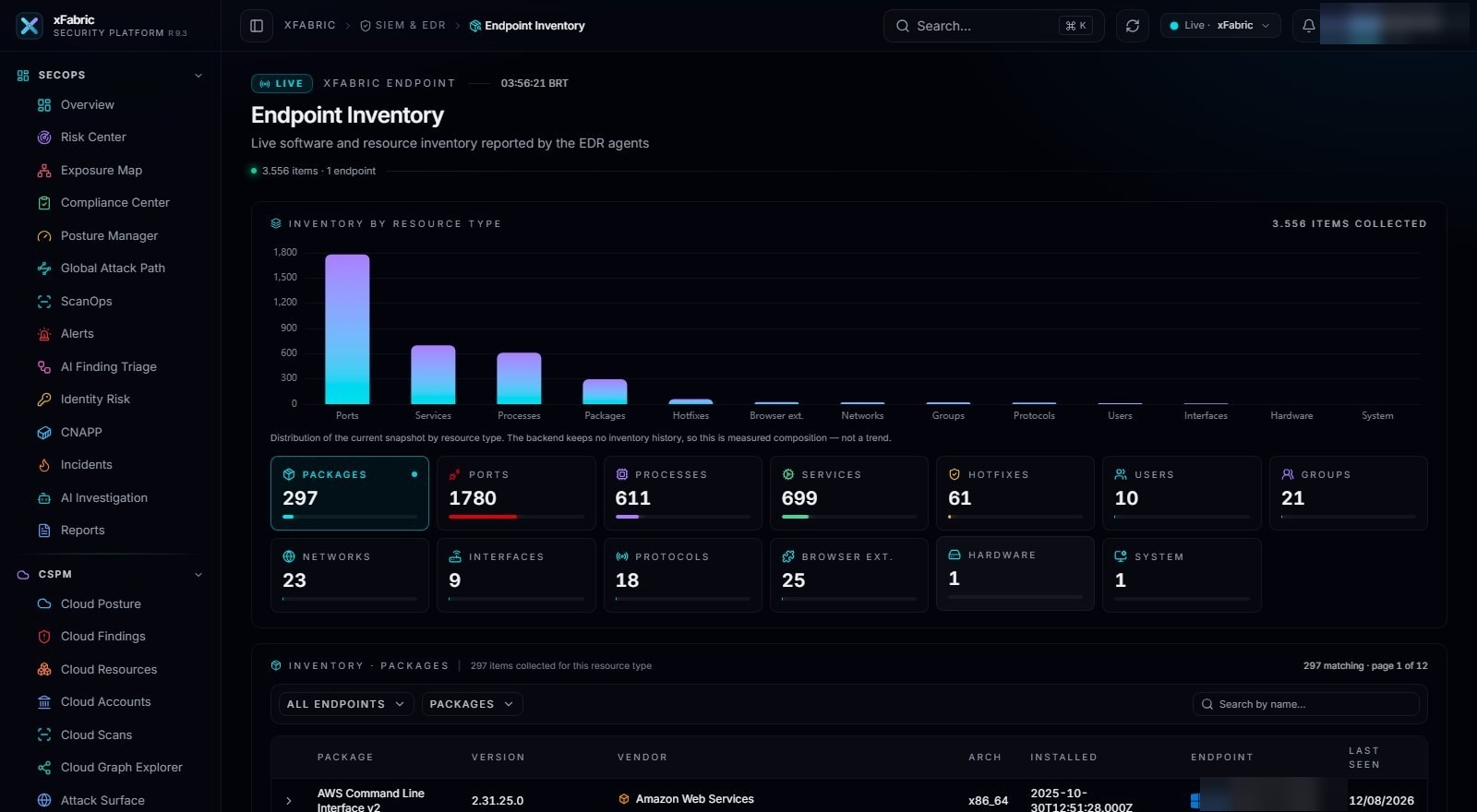This screenshot has width=1477, height=812.
Task: Select the System resource card
Action: 1182,575
